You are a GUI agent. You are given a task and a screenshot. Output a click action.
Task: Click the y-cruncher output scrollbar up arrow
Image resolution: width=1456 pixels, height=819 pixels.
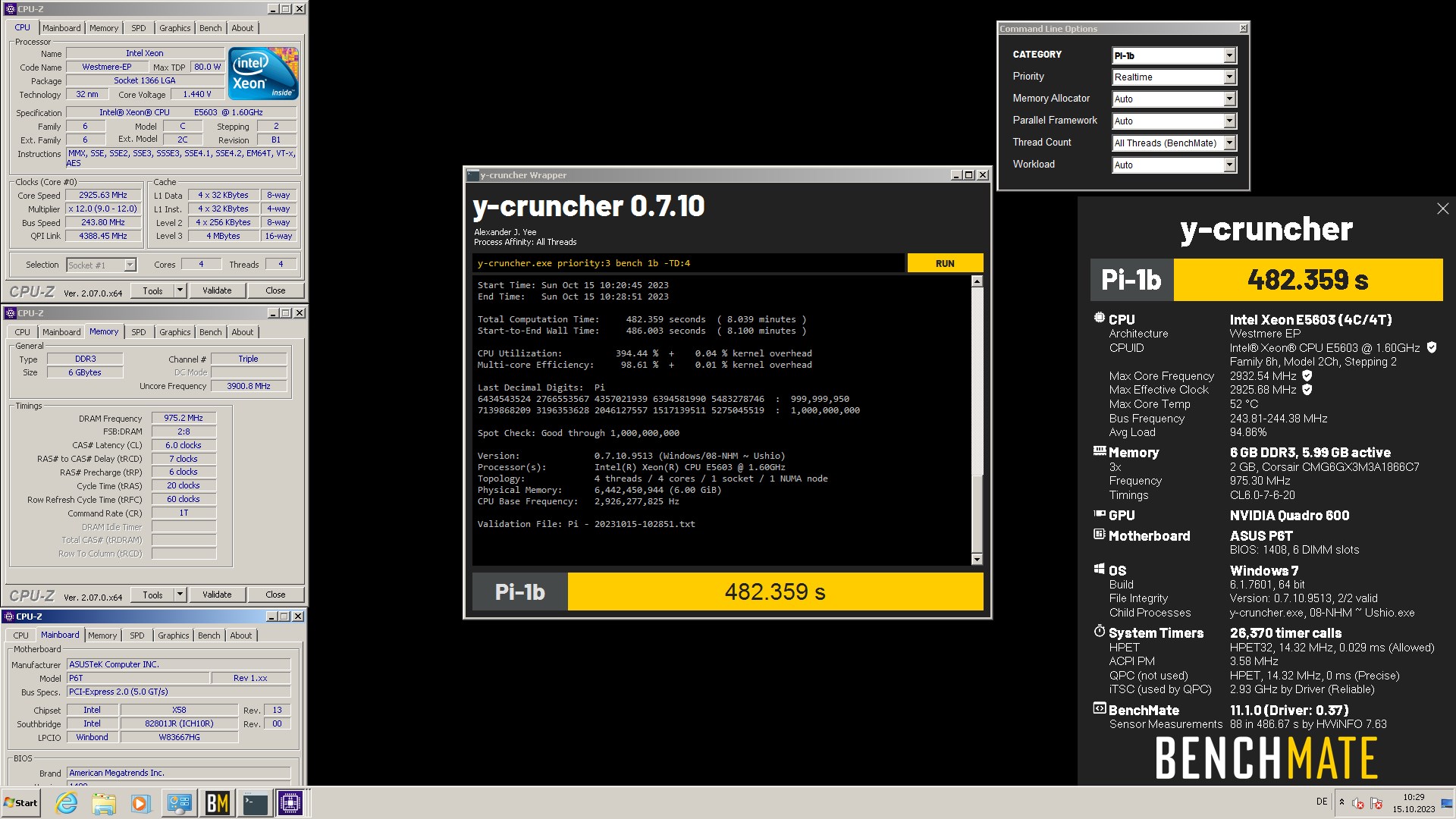click(x=977, y=281)
